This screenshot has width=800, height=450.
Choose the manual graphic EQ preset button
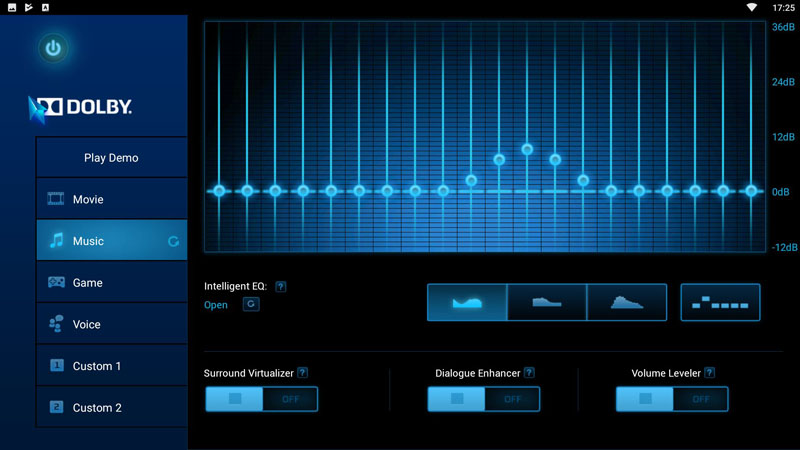720,302
